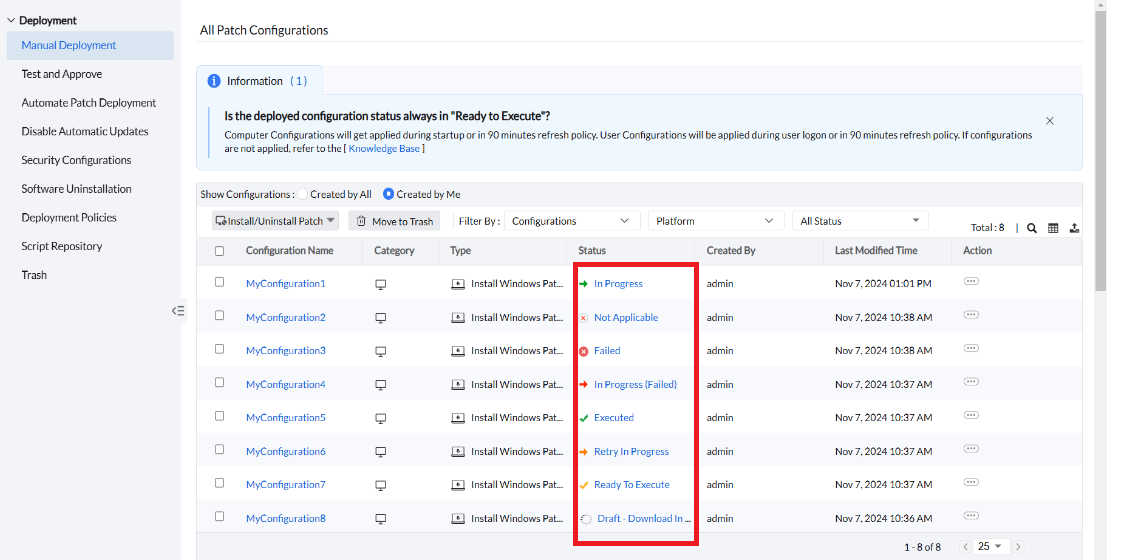Open the Install/Uninstall Patch dropdown
This screenshot has width=1122, height=560.
tap(275, 221)
